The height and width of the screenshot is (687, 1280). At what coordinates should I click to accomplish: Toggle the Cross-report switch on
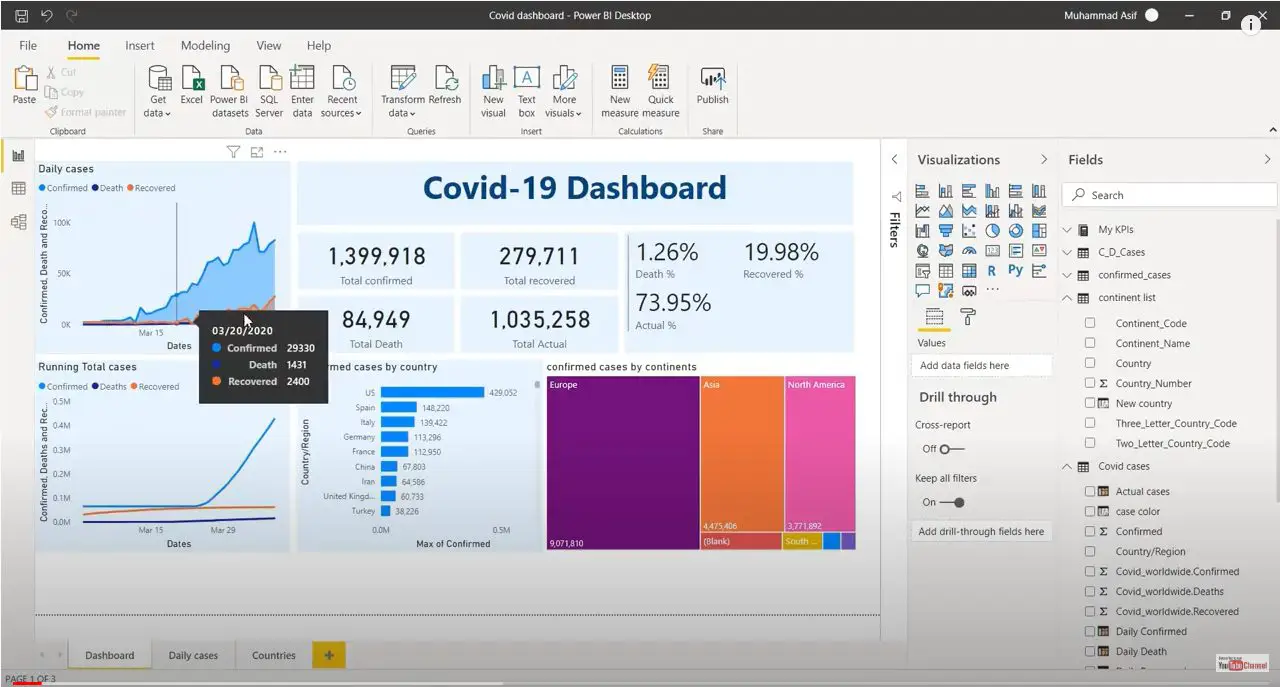click(951, 449)
